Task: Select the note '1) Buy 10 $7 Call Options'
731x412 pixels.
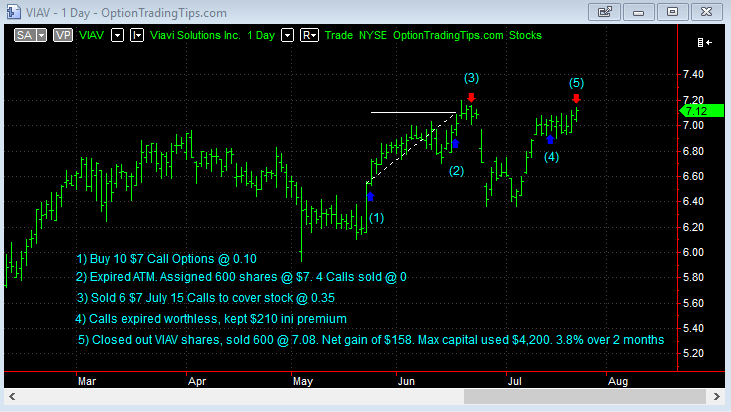Action: coord(166,259)
